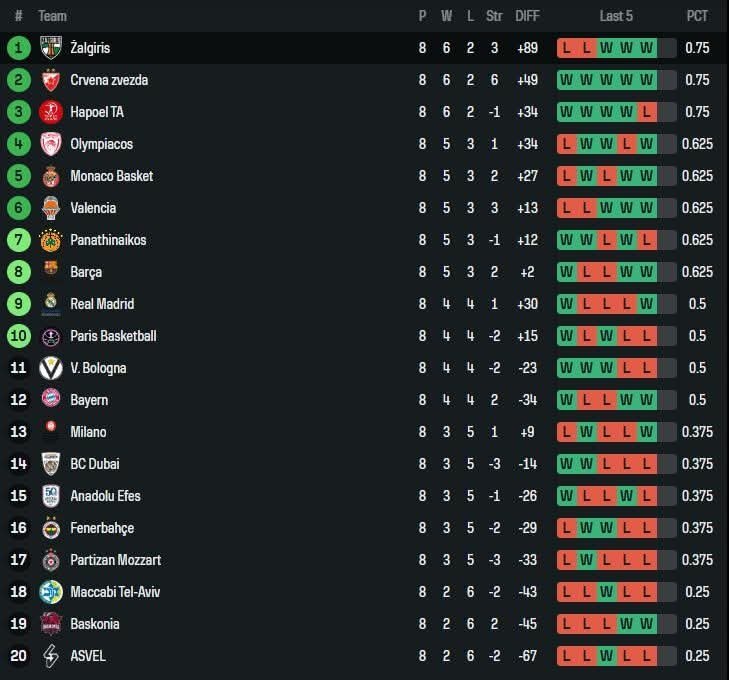Sort standings by PCT column header

(x=697, y=16)
